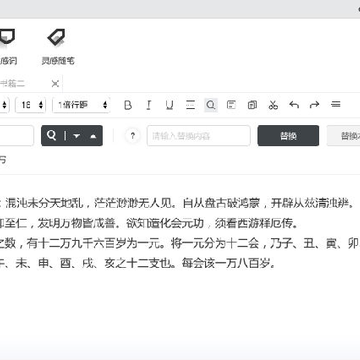Click the replace all button
The height and width of the screenshot is (360, 360).
(343, 136)
